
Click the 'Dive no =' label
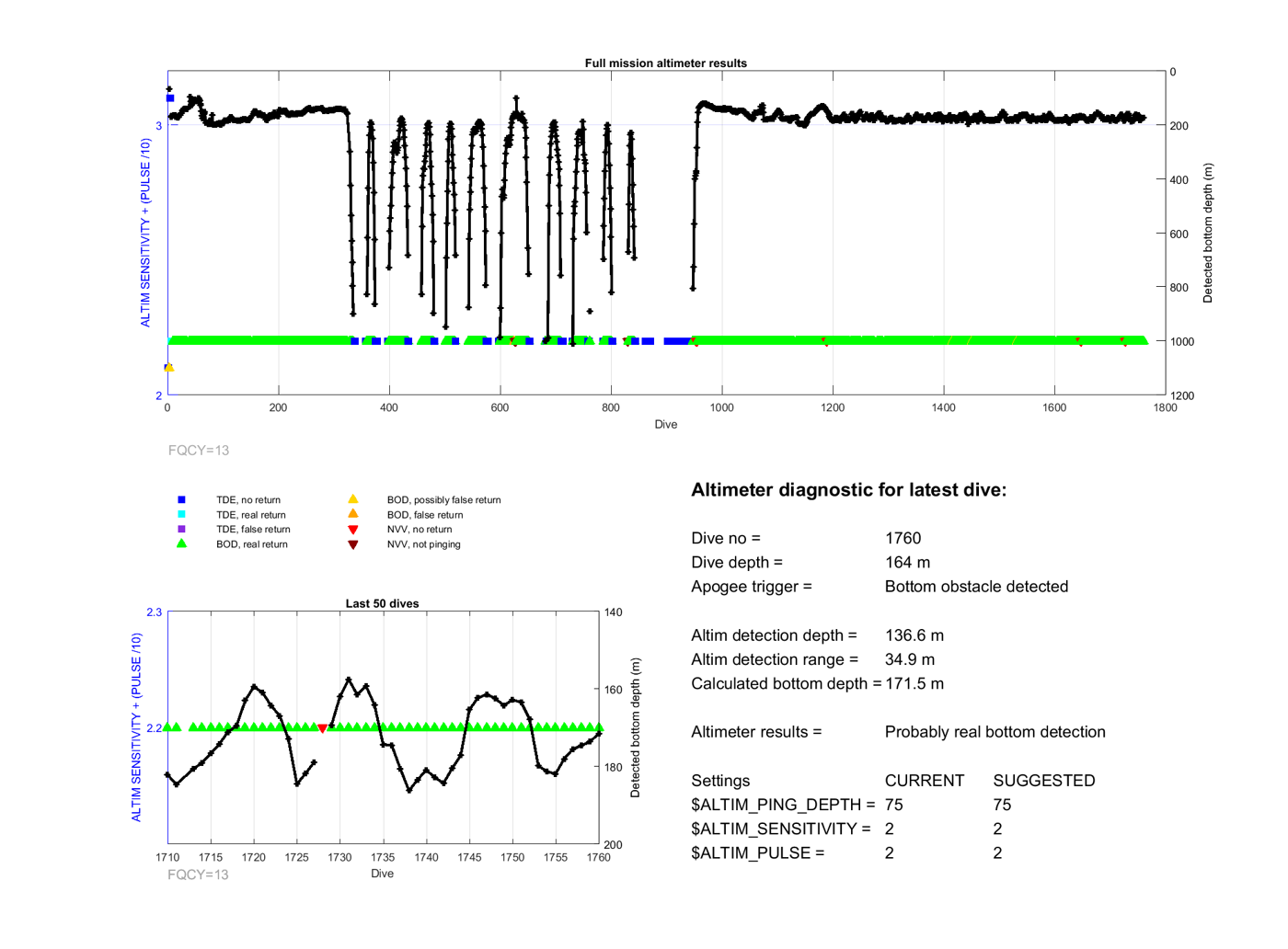click(726, 538)
